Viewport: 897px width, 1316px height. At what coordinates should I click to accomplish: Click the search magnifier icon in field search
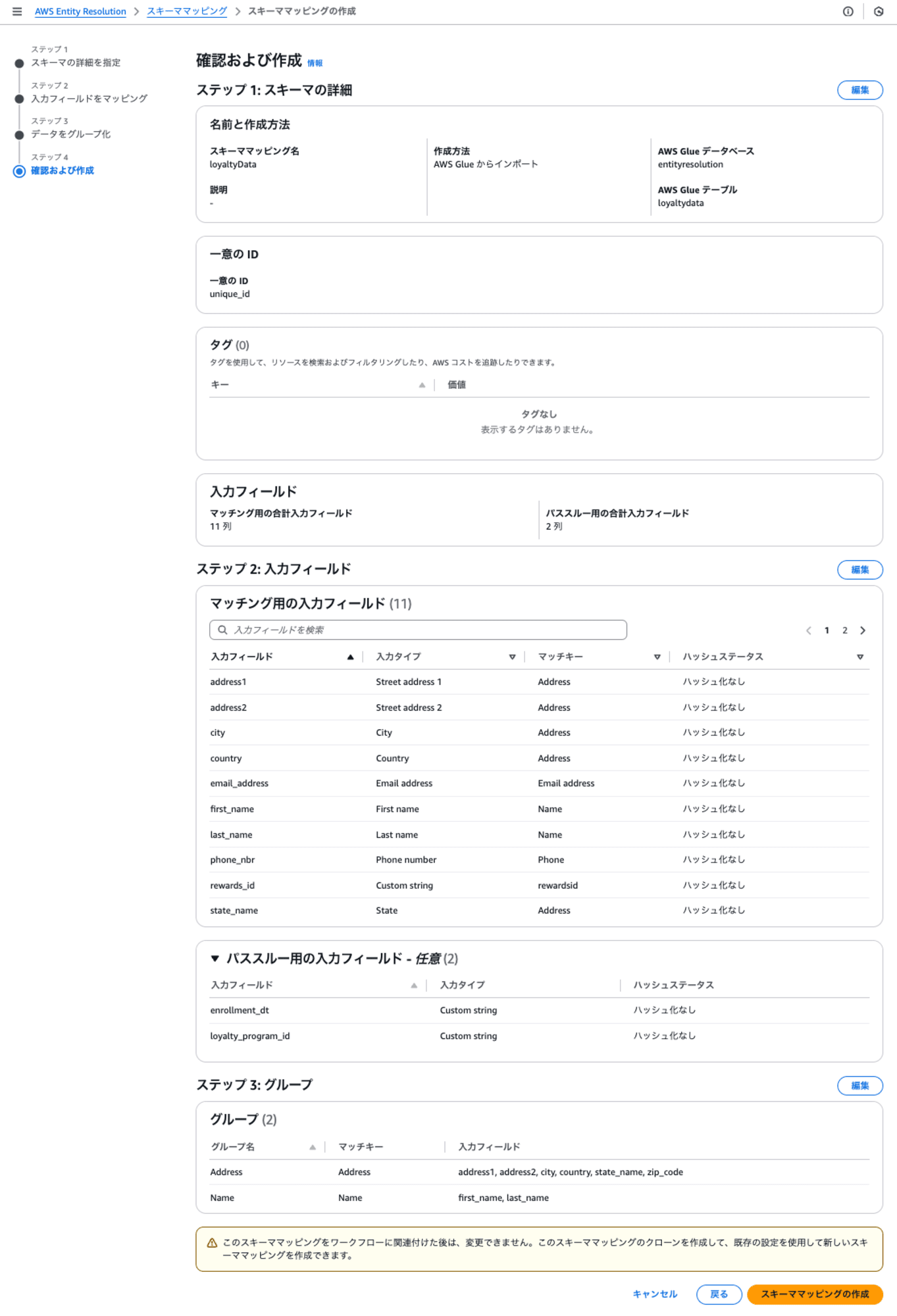click(222, 630)
